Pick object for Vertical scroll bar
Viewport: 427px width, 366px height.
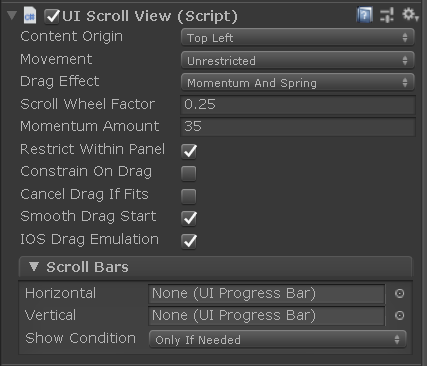tap(399, 315)
